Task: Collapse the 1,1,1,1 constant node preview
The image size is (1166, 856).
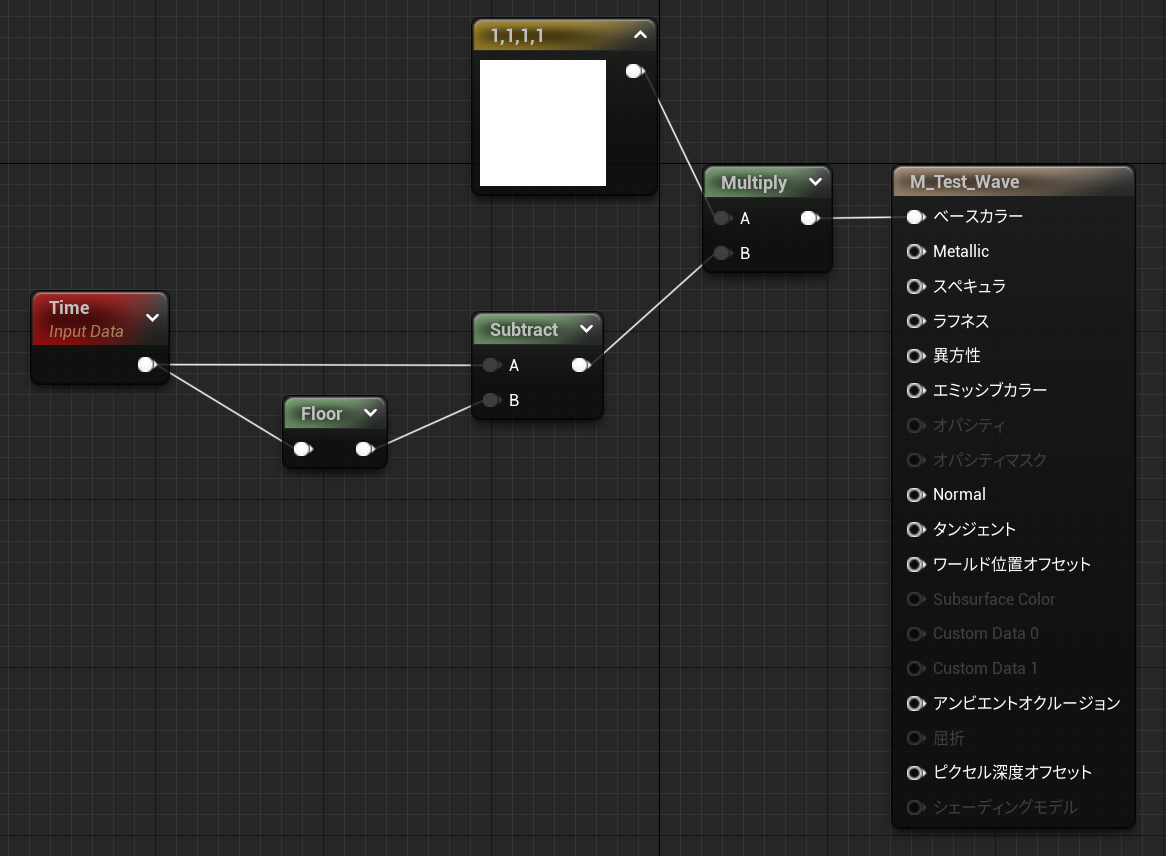Action: 640,35
